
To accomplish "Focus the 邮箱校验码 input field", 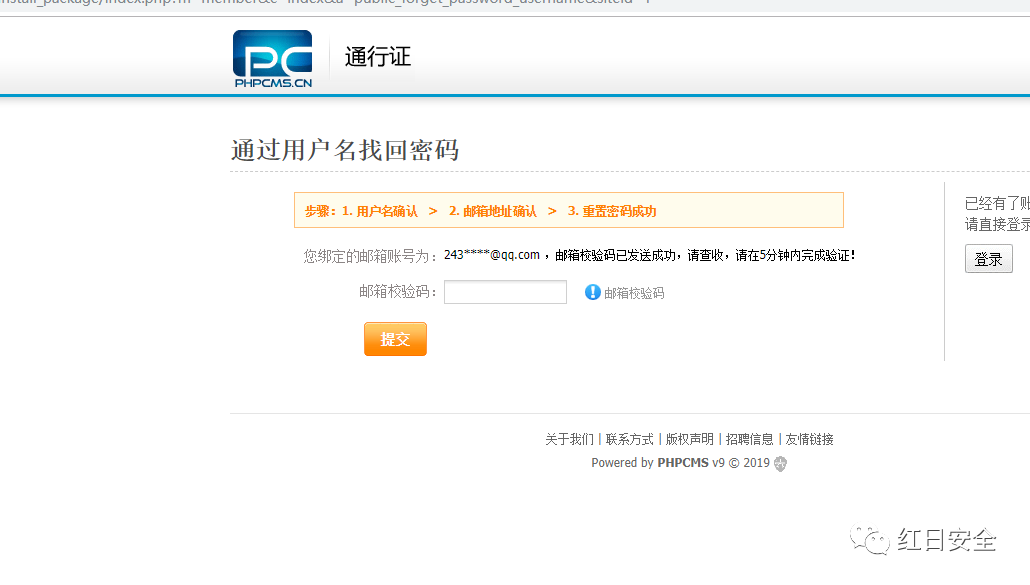I will pos(505,292).
